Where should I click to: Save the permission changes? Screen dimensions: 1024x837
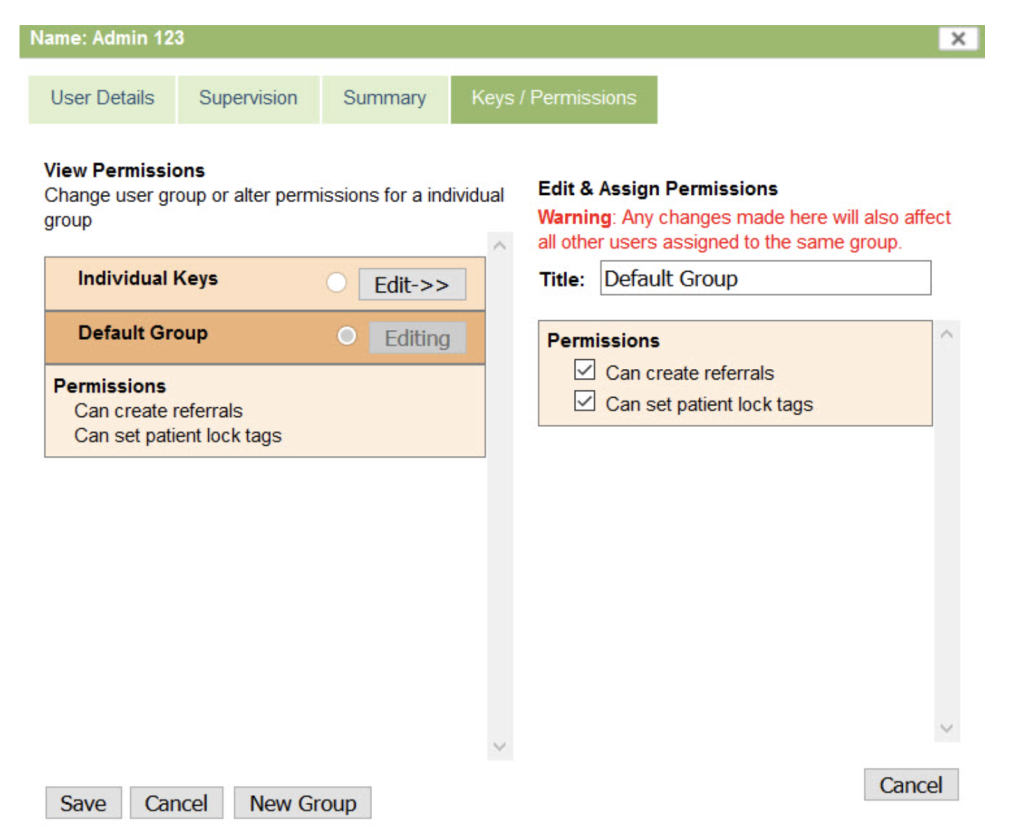point(83,803)
